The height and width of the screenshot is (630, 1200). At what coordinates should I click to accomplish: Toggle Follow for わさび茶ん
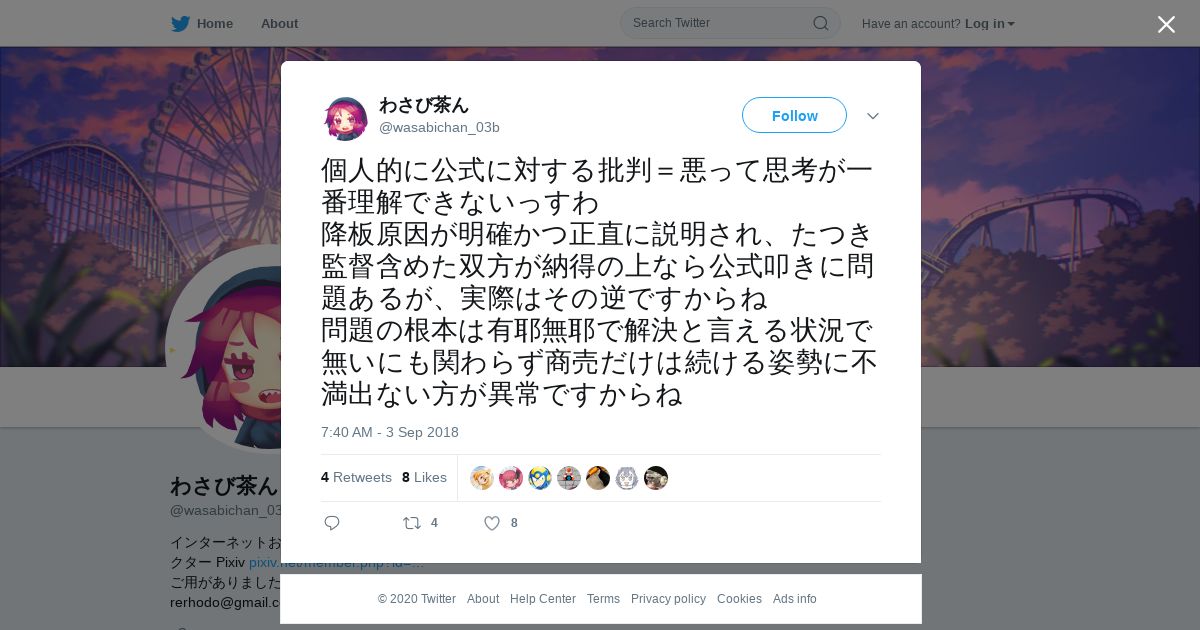pyautogui.click(x=794, y=116)
